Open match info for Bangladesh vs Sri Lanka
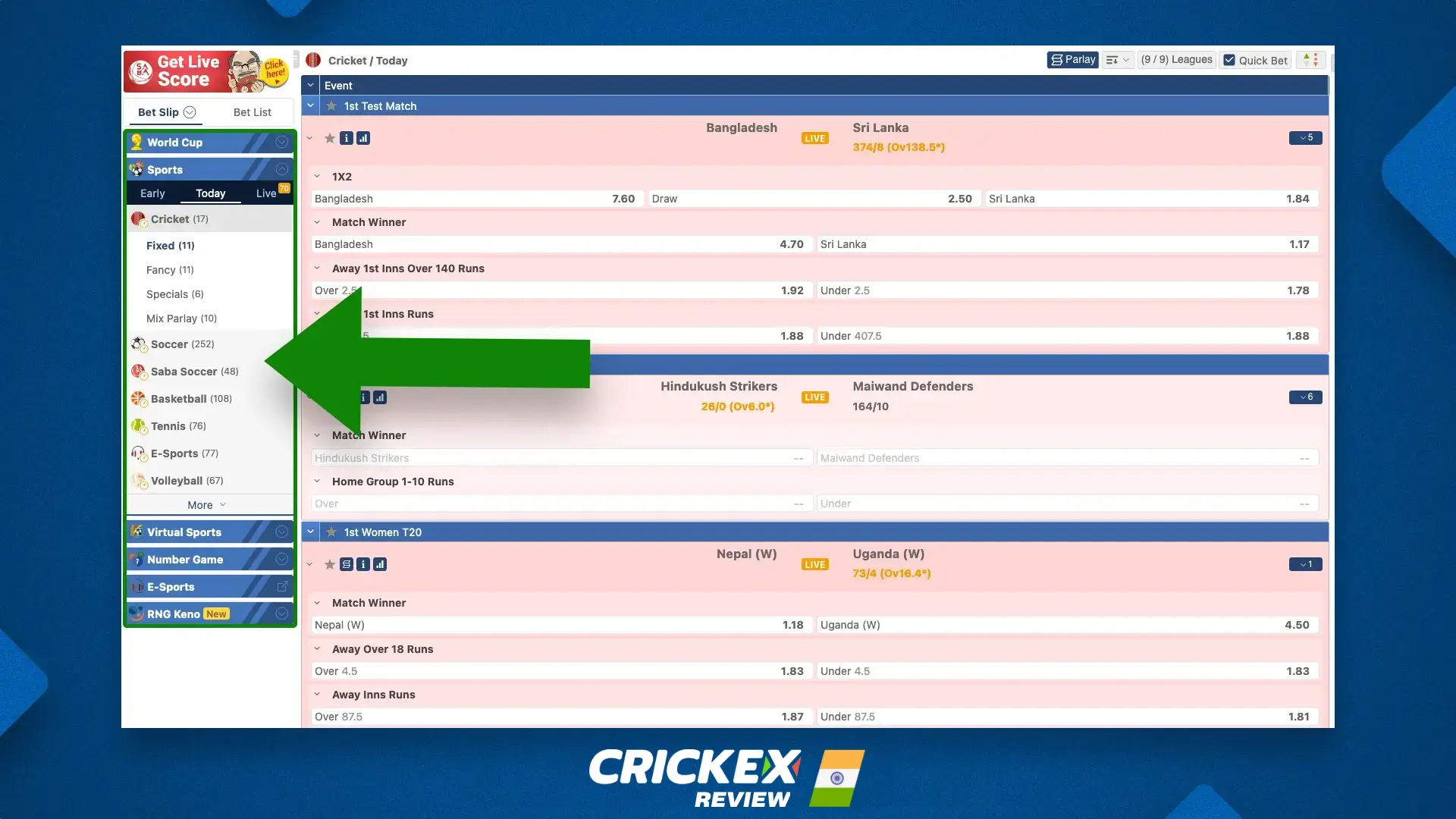This screenshot has width=1456, height=819. tap(347, 138)
